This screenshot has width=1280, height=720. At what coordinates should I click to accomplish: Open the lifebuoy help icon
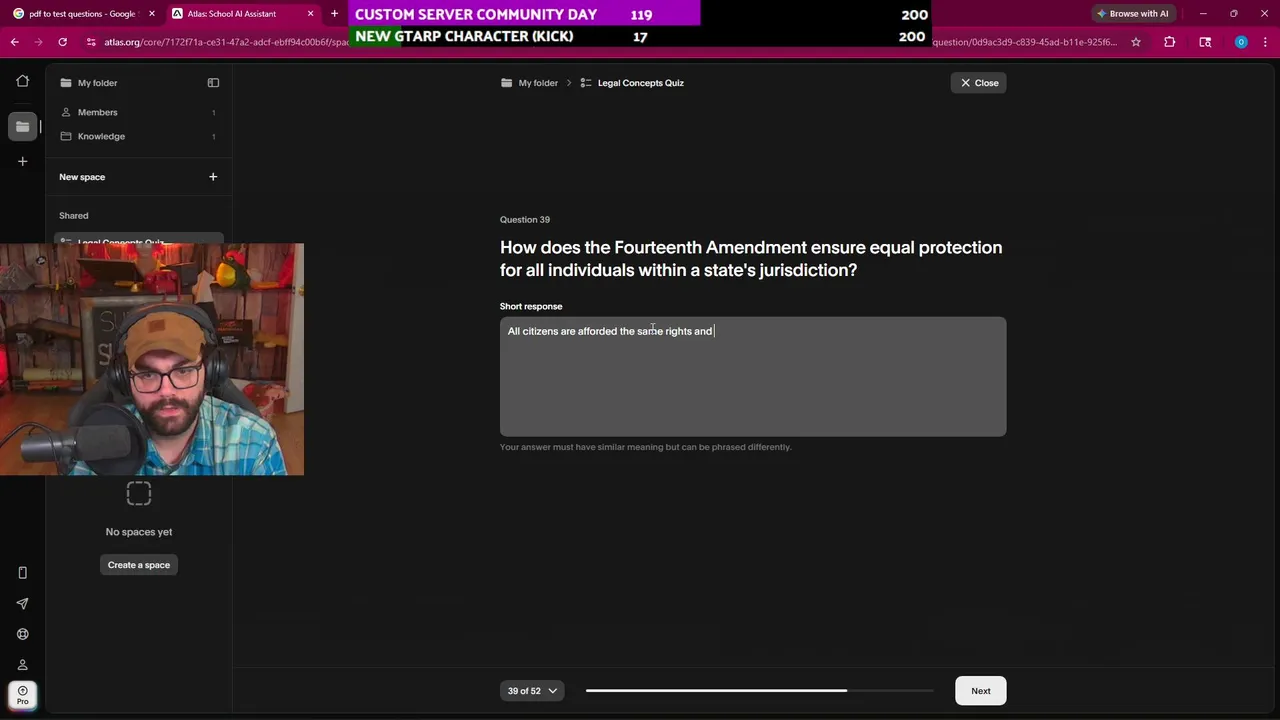click(22, 634)
